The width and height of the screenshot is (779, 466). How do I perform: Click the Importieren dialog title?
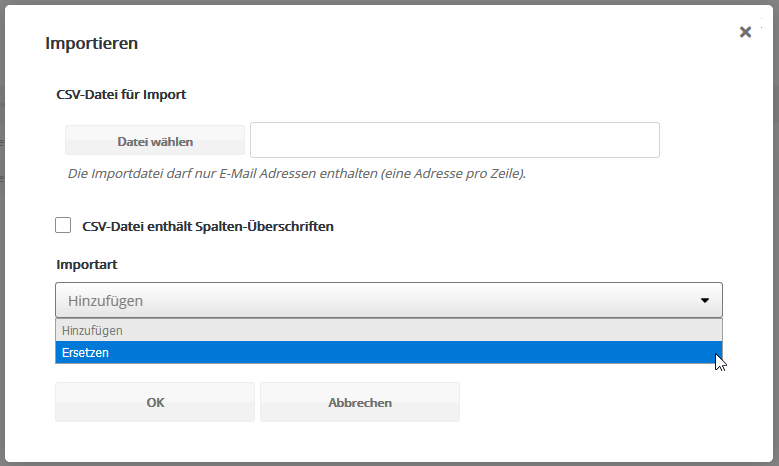[x=92, y=43]
